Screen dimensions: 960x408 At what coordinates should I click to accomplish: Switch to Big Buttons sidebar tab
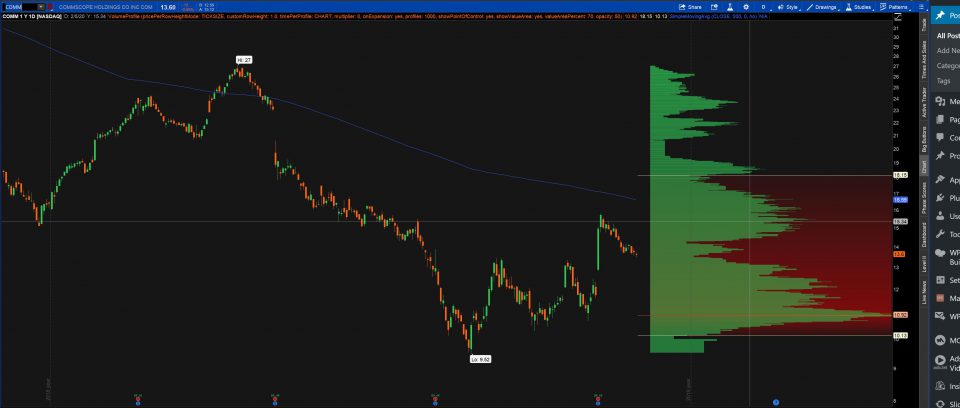[924, 140]
